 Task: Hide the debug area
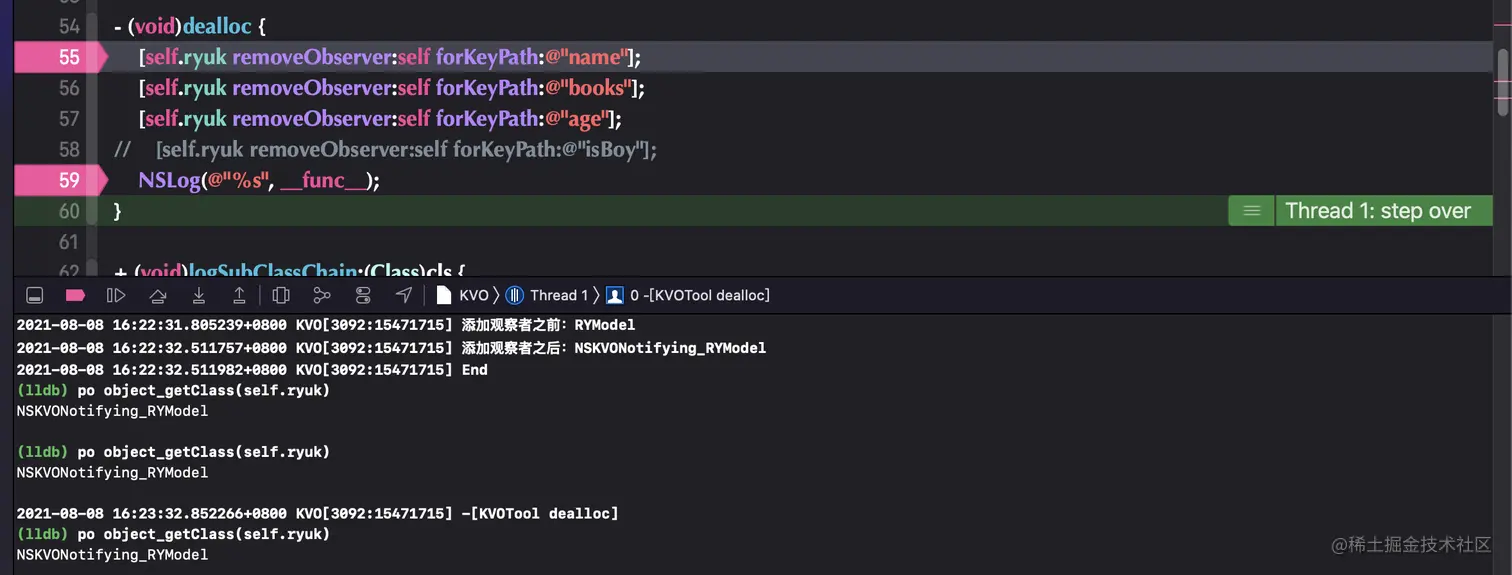pyautogui.click(x=34, y=295)
